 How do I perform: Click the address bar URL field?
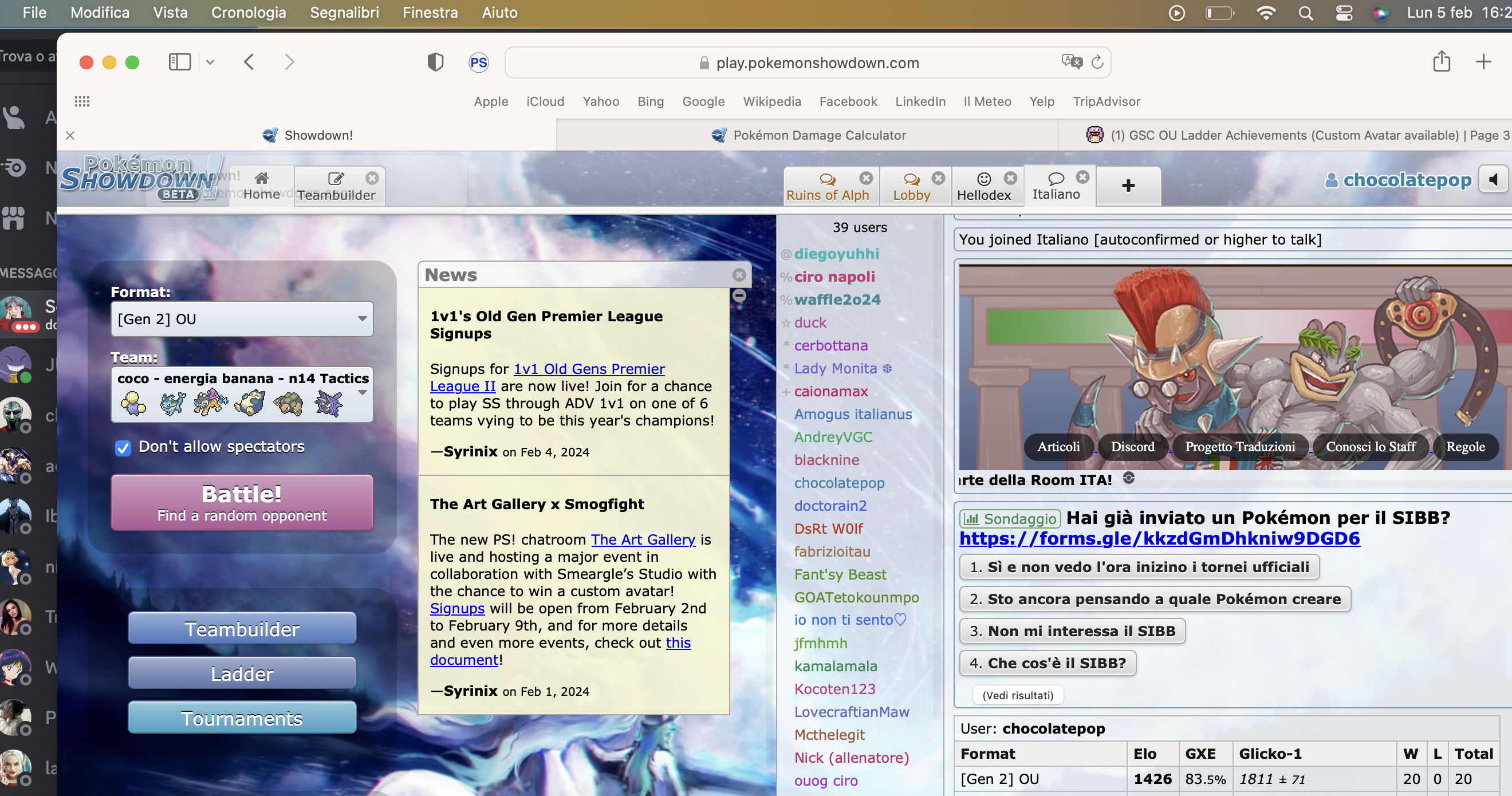click(x=808, y=62)
